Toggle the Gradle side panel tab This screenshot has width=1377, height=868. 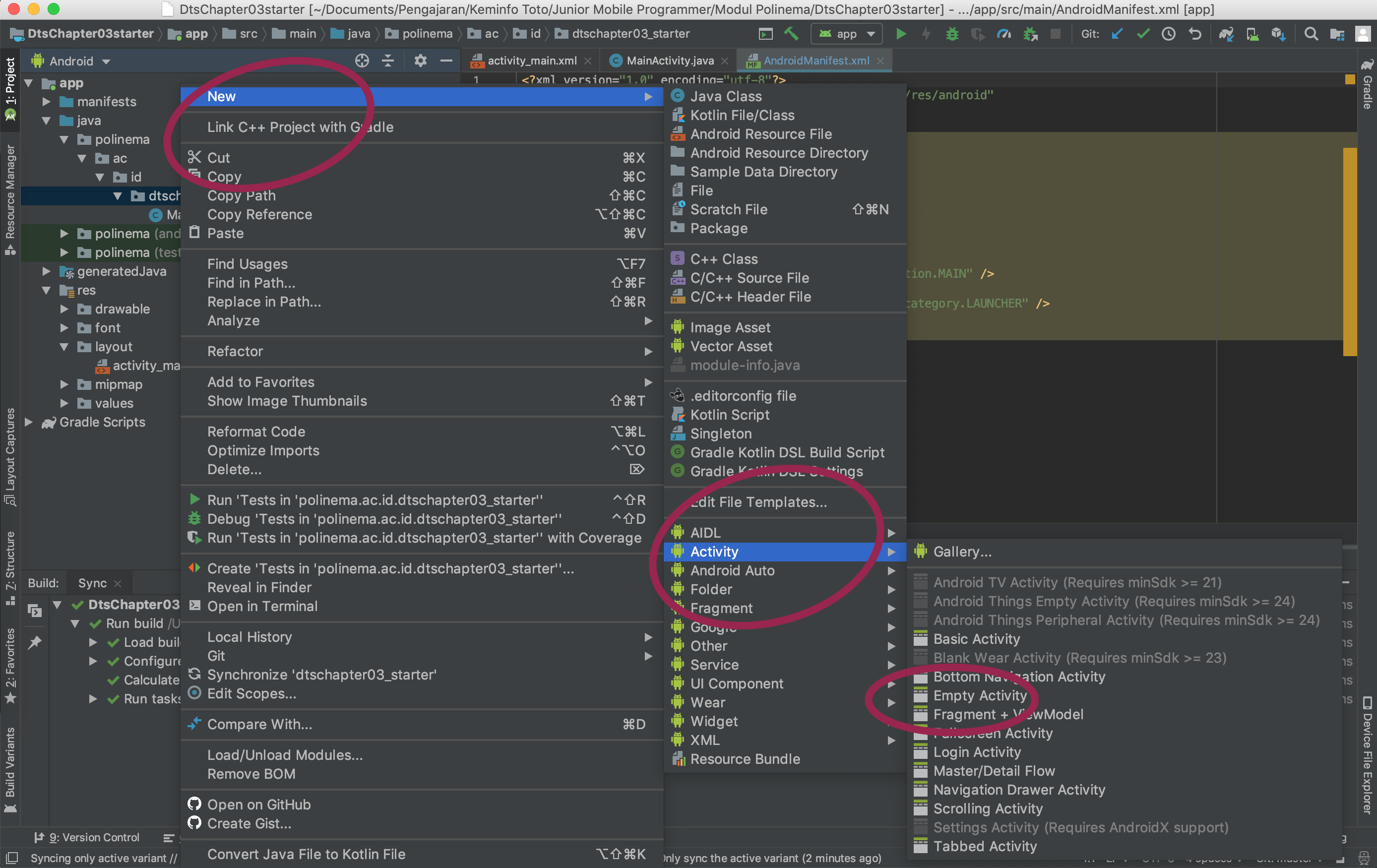point(1367,84)
